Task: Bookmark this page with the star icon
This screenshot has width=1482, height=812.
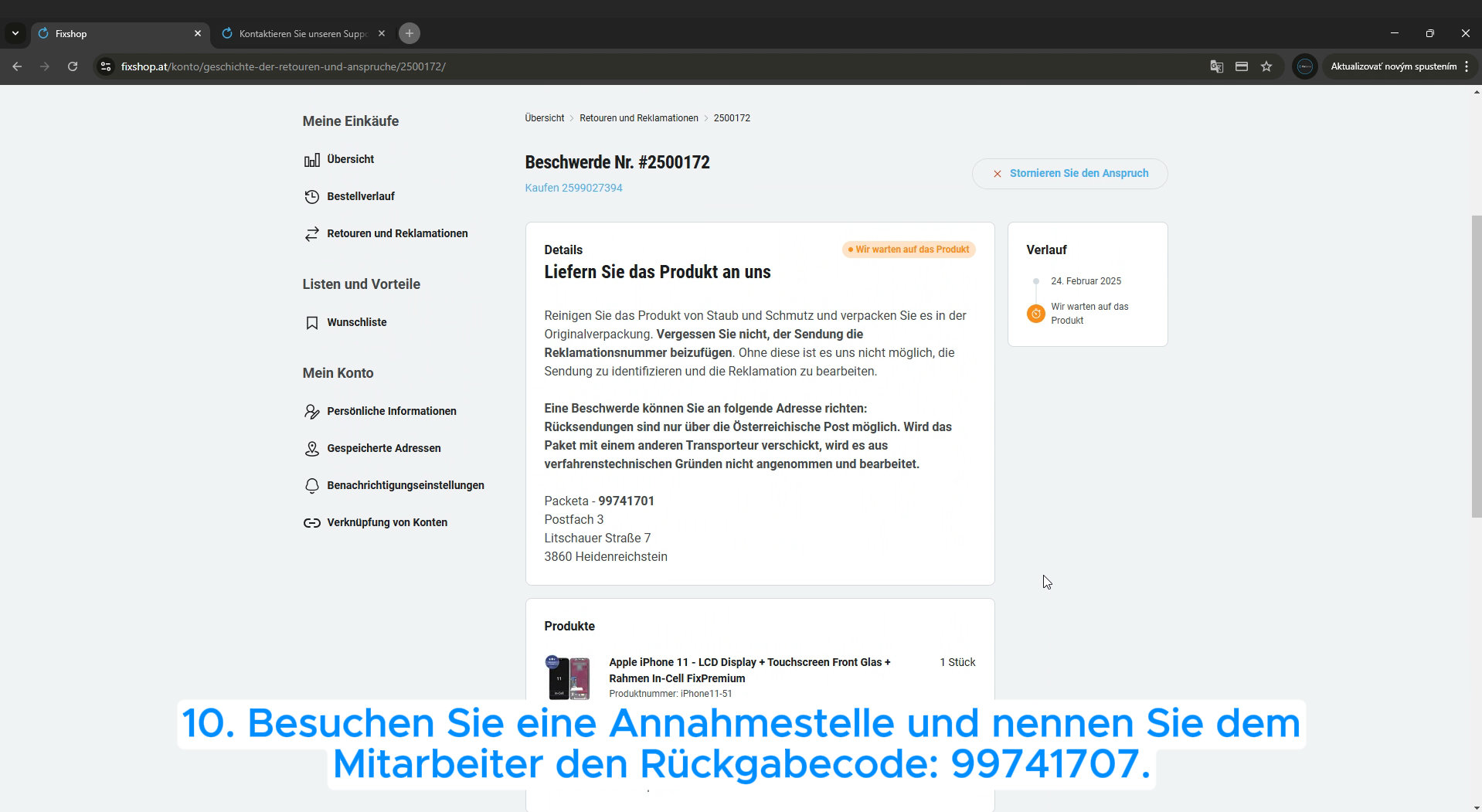Action: [1266, 66]
